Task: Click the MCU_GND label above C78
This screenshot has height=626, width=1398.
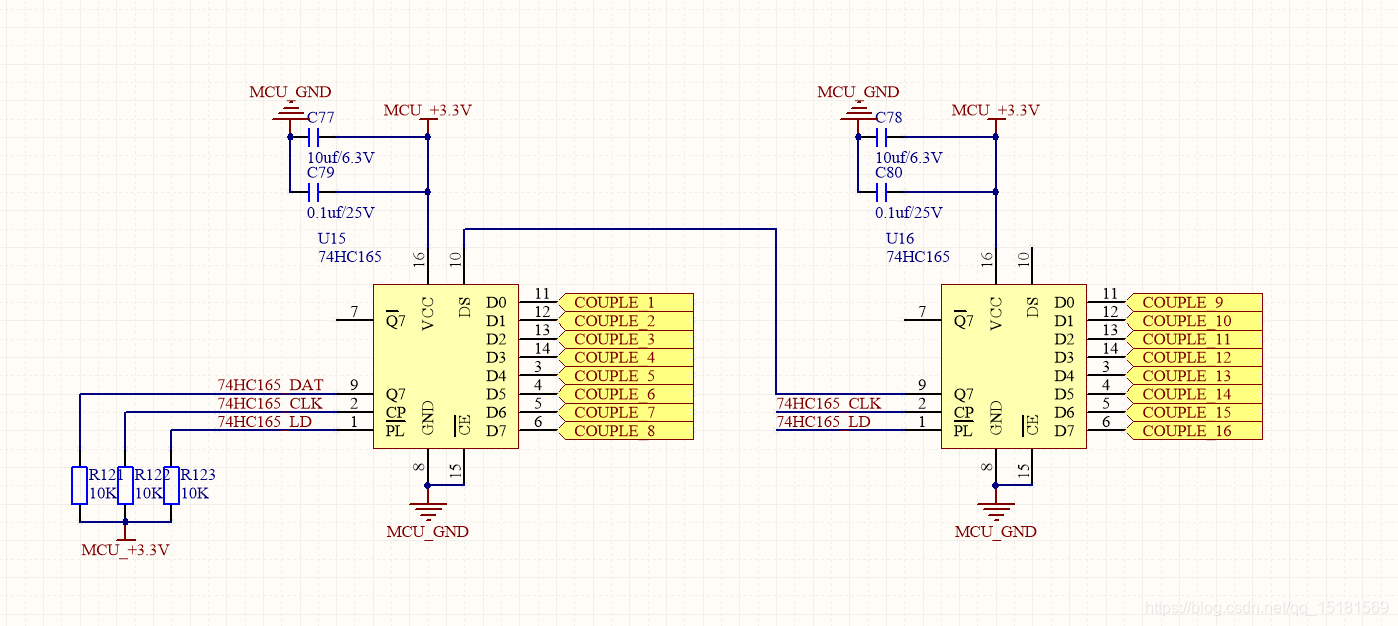Action: coord(858,92)
